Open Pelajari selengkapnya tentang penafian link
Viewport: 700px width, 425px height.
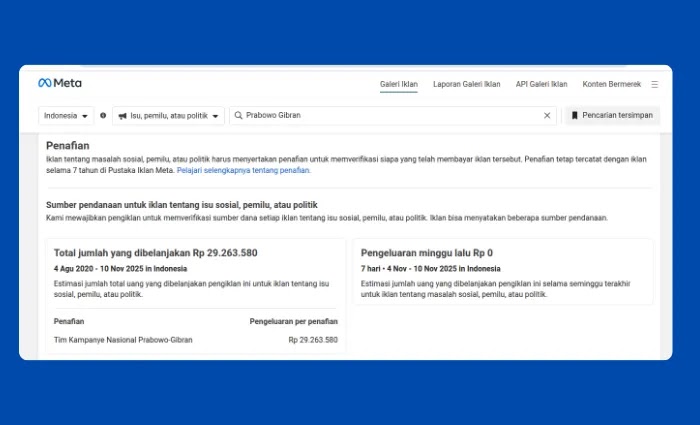pyautogui.click(x=244, y=170)
